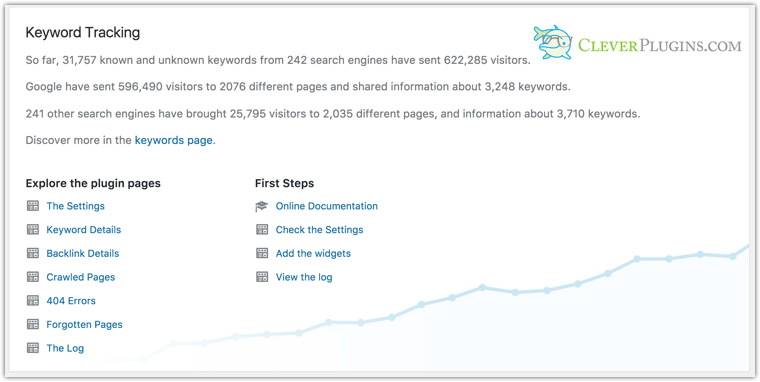Open Backlink Details link
This screenshot has width=760, height=382.
(x=83, y=254)
